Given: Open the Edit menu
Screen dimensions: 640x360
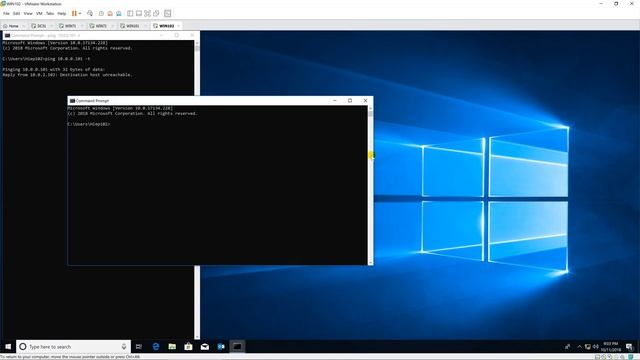Looking at the screenshot, I should pos(16,13).
